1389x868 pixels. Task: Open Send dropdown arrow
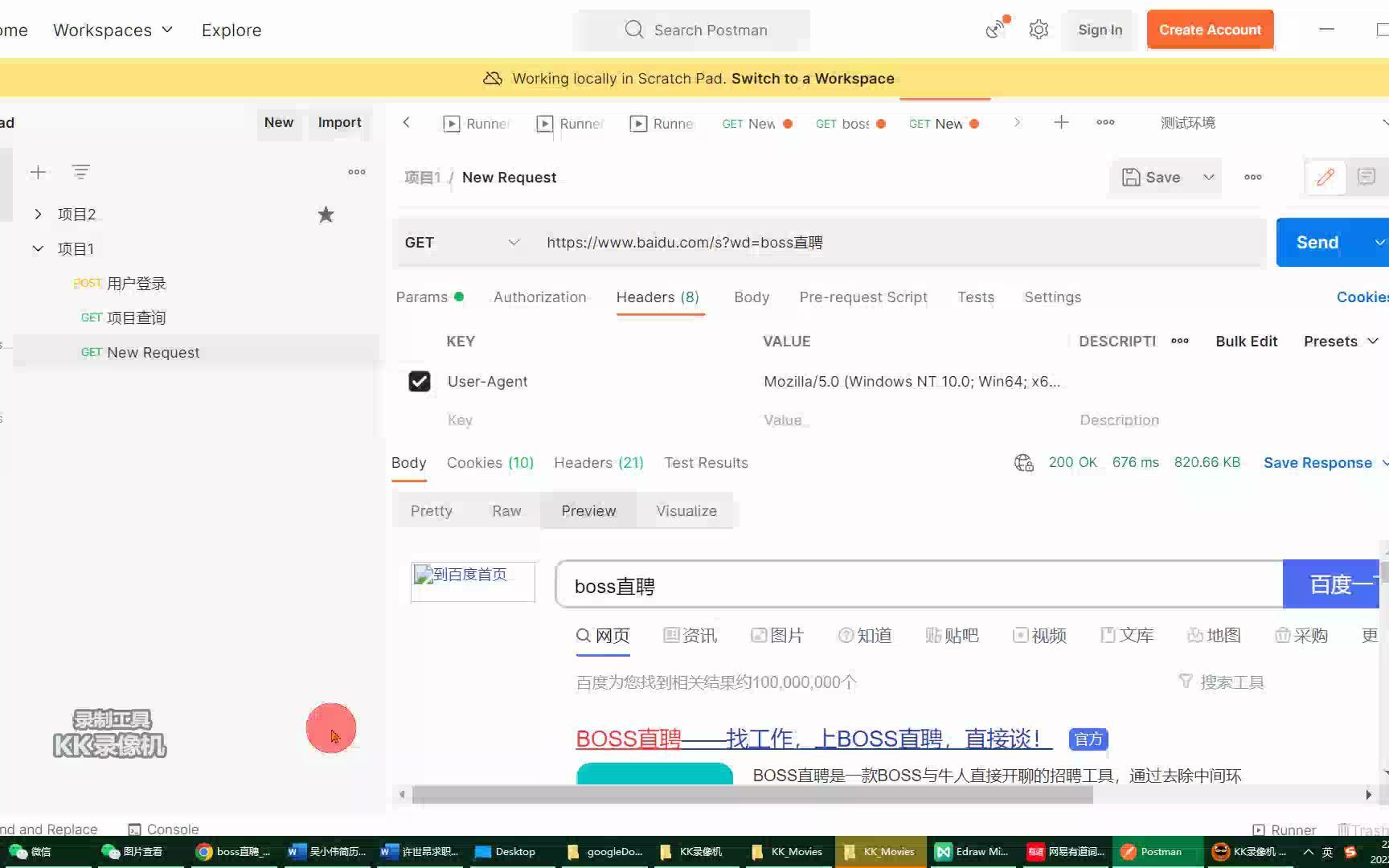pos(1379,243)
